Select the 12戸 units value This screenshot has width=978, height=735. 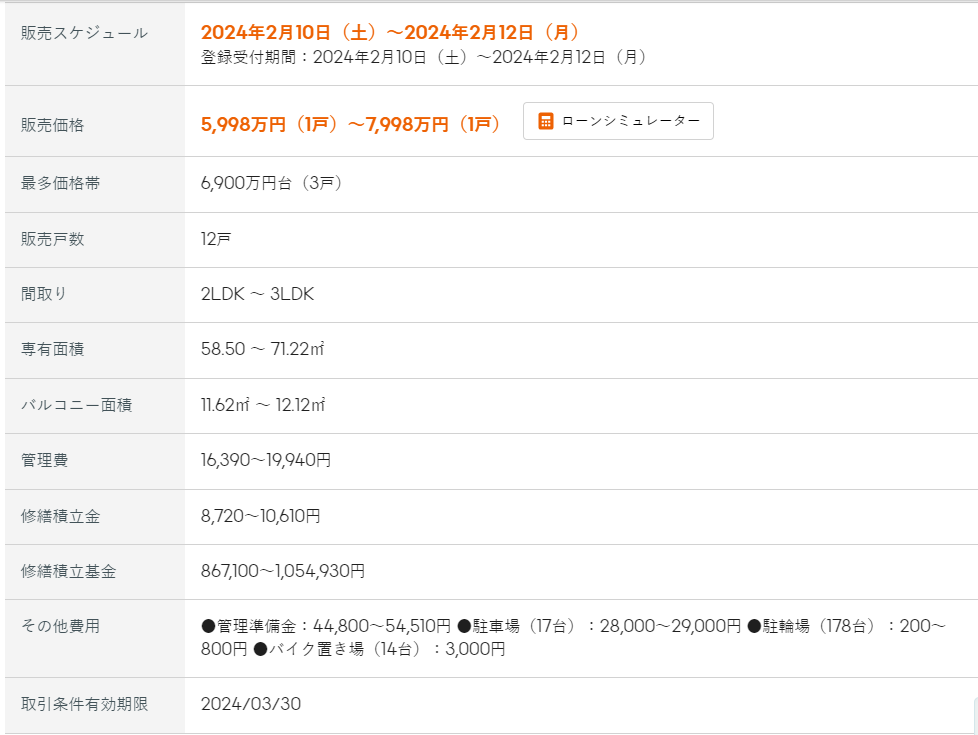(x=216, y=239)
